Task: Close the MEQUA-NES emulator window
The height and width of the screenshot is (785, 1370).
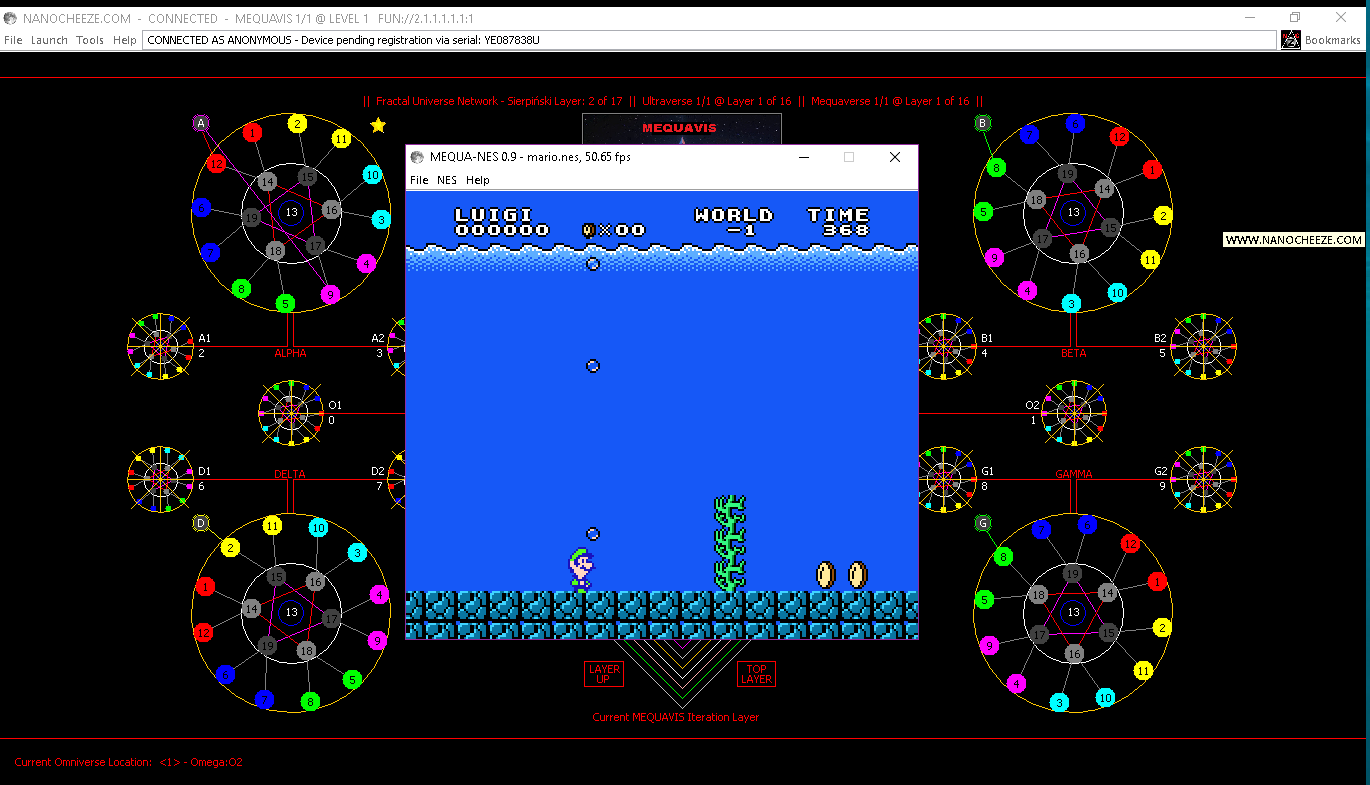Action: tap(895, 157)
